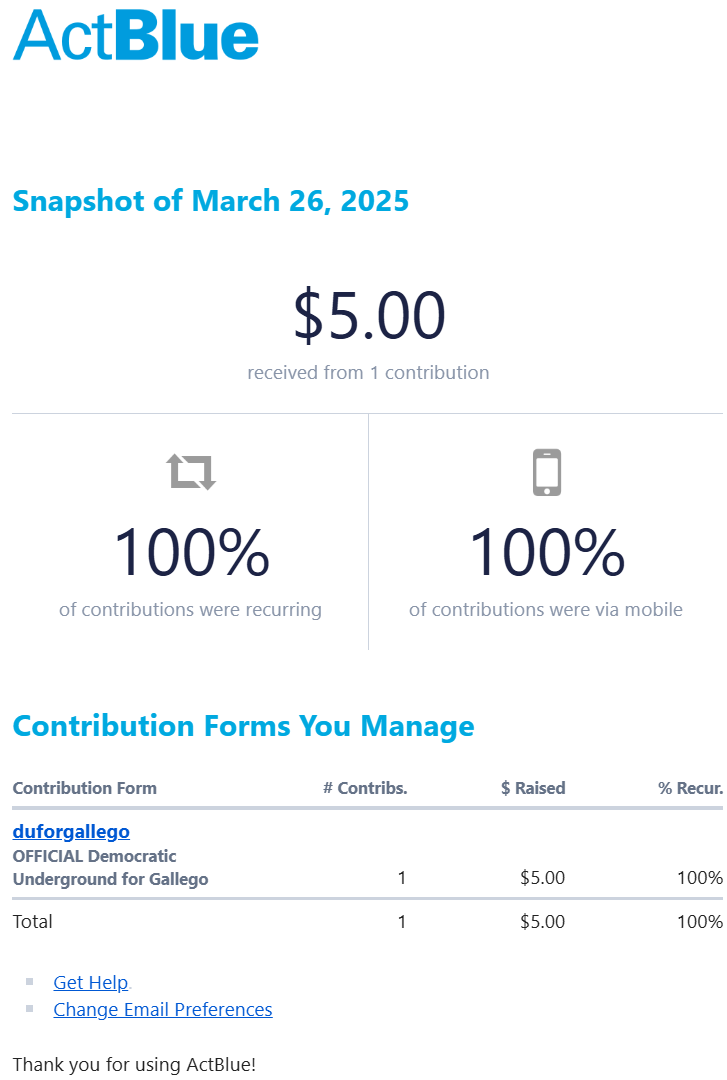Open the Get Help link

(90, 982)
